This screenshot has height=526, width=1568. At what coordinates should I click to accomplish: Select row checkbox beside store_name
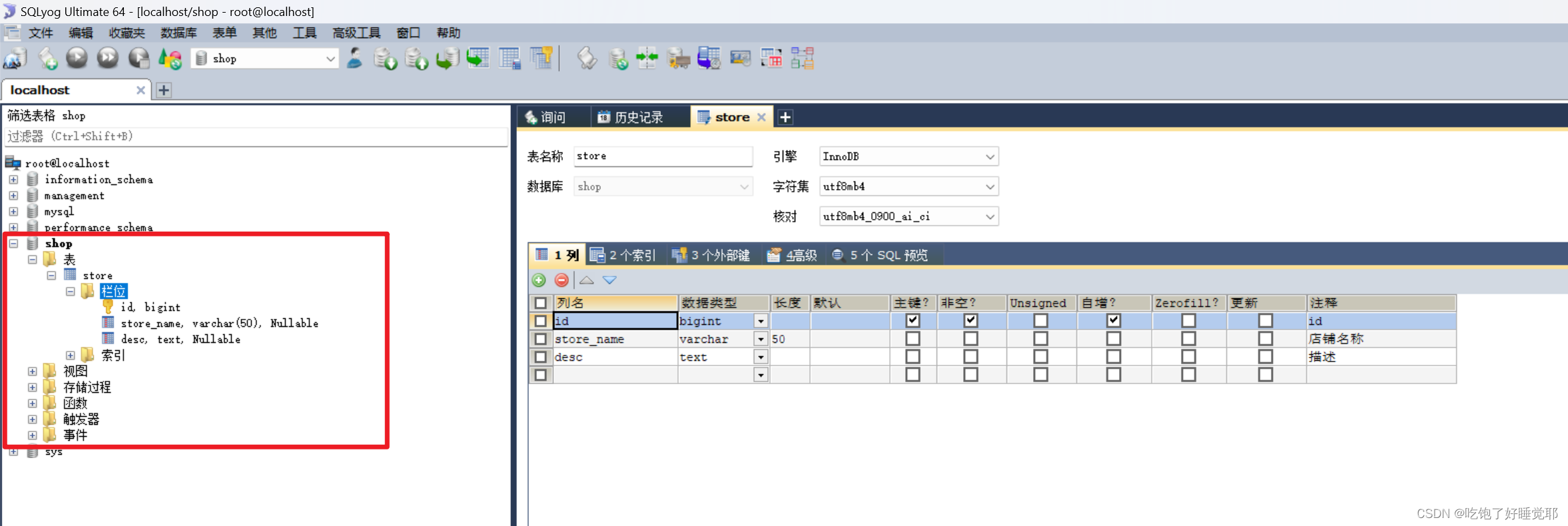coord(541,339)
